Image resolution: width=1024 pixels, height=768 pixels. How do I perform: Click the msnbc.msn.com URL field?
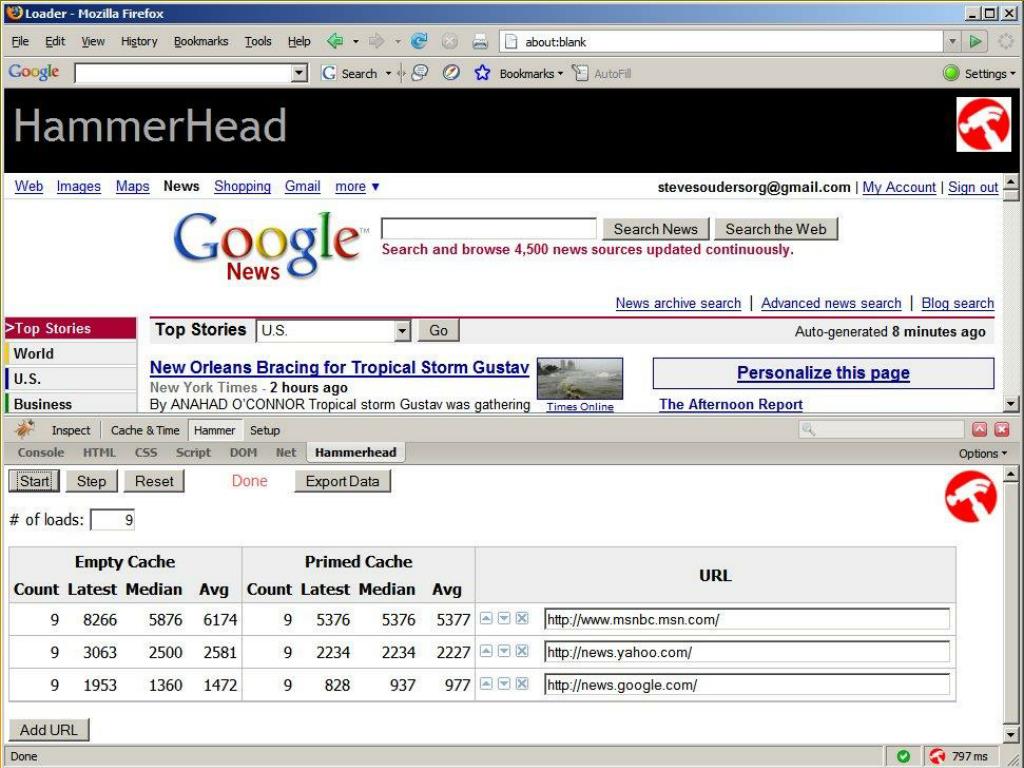746,619
